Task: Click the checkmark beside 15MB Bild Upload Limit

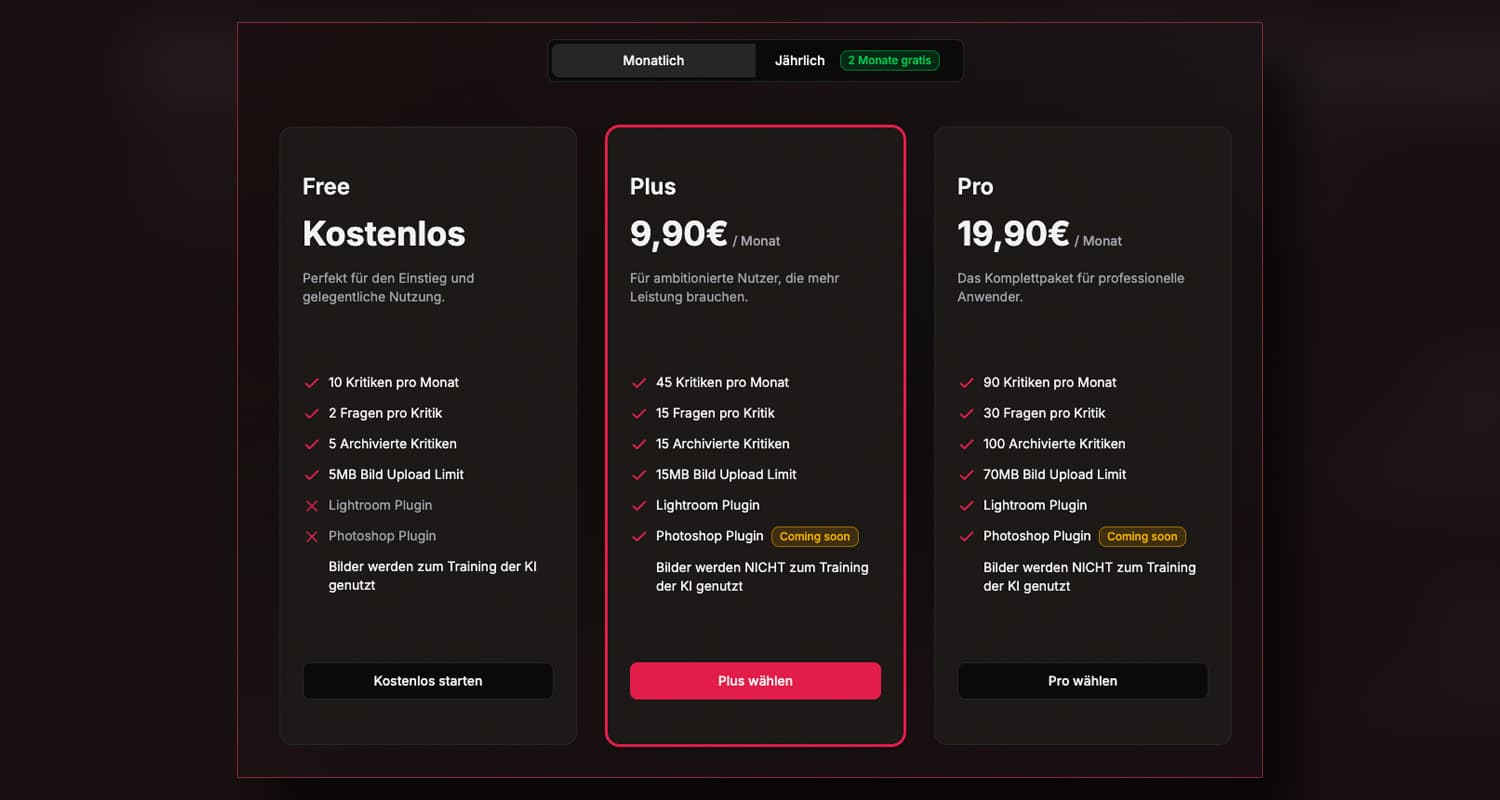Action: click(x=639, y=475)
